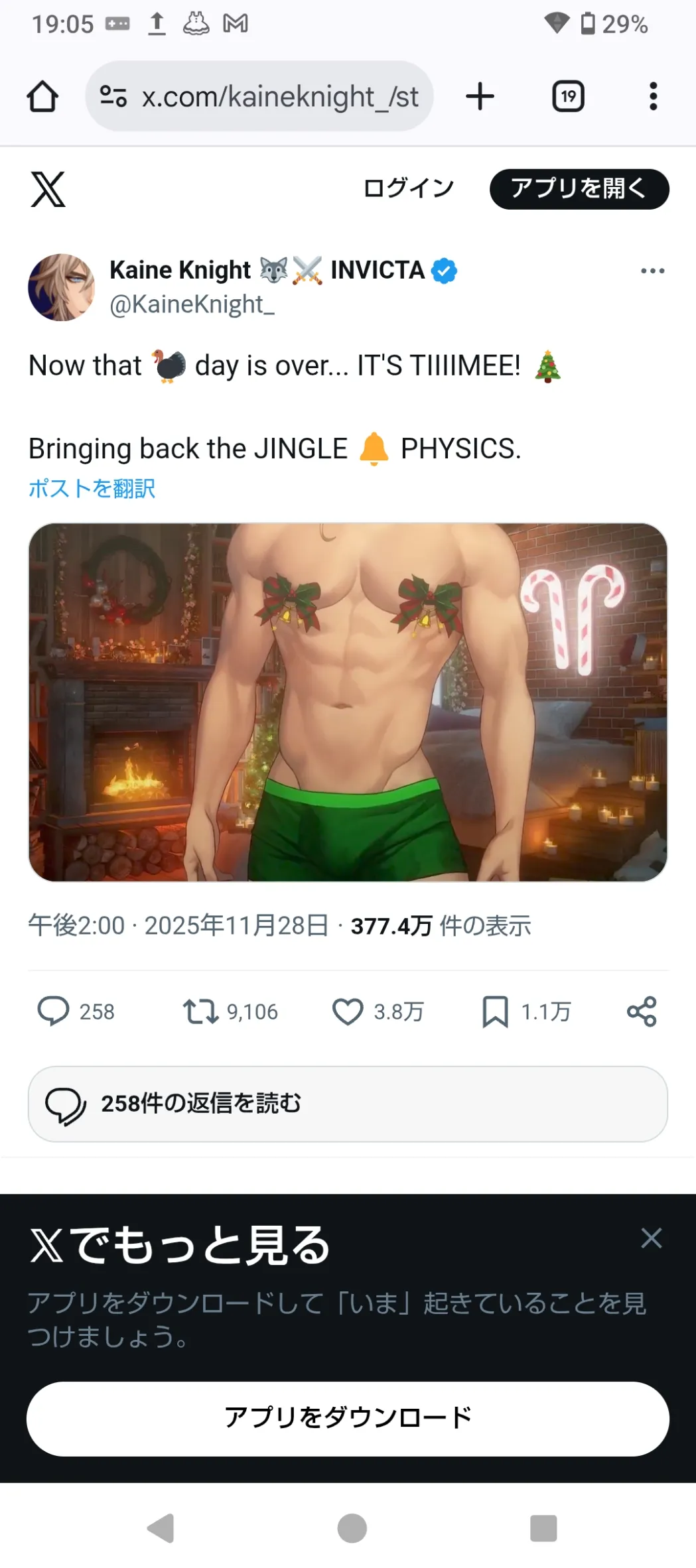Screen dimensions: 696x1568
Task: Tap ポストを翻訳 translate post link
Action: pyautogui.click(x=92, y=488)
